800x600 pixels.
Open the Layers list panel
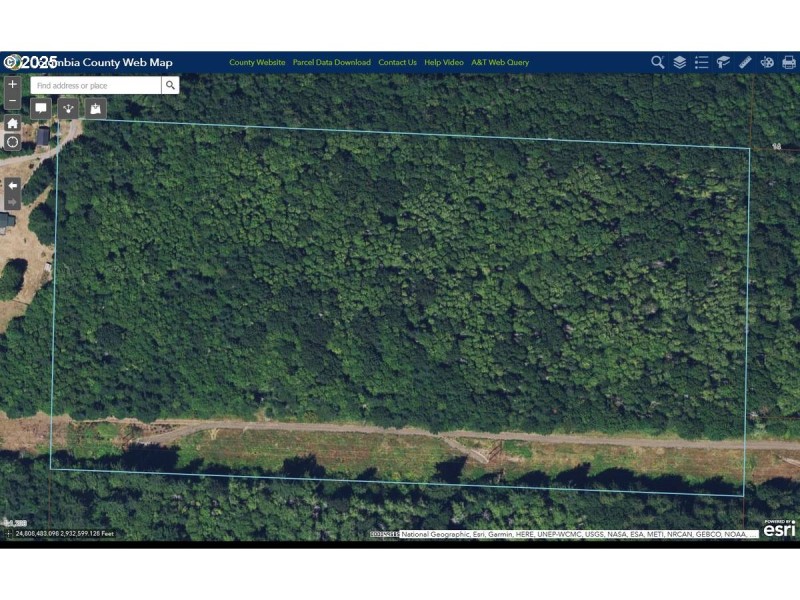pos(679,61)
